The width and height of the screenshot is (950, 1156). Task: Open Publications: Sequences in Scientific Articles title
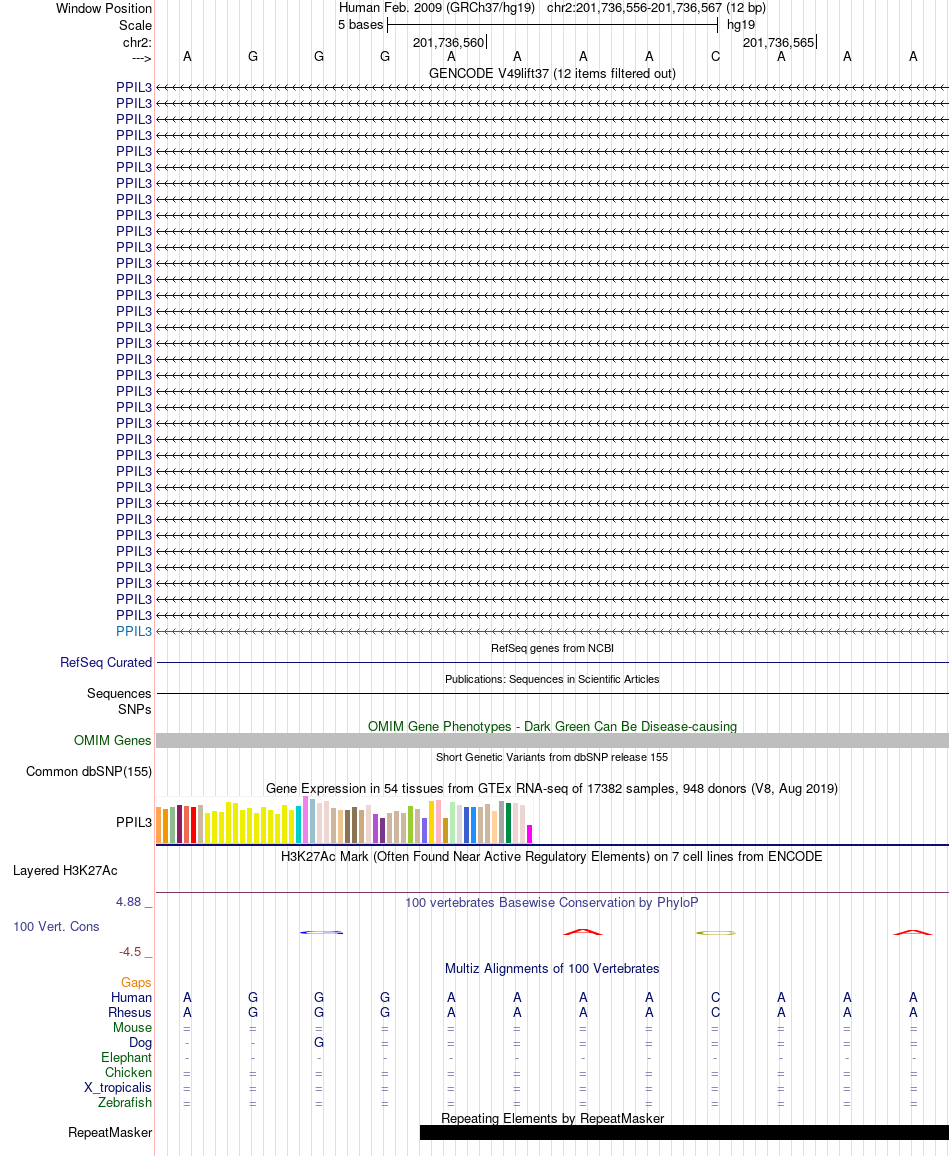point(552,679)
